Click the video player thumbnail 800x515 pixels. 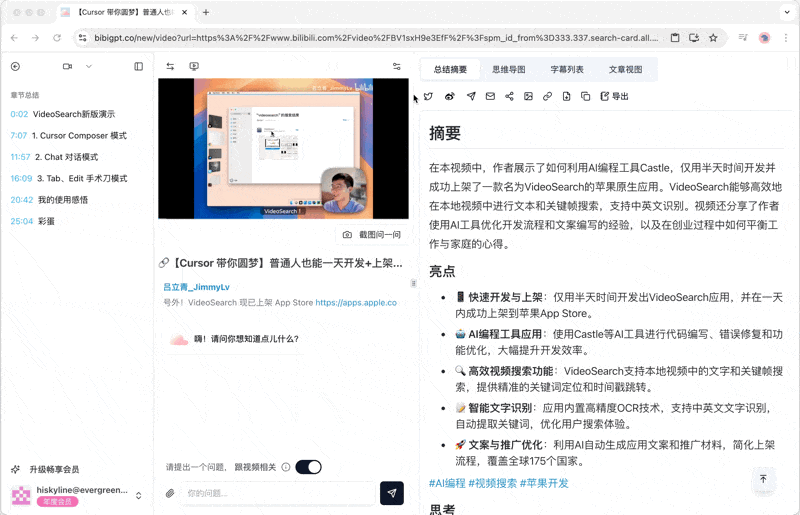tap(283, 149)
